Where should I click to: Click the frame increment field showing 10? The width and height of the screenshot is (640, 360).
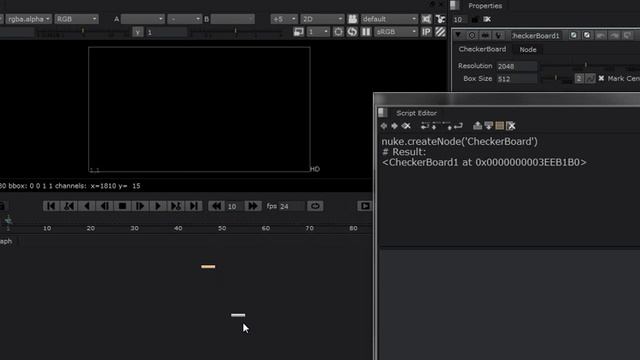click(234, 206)
